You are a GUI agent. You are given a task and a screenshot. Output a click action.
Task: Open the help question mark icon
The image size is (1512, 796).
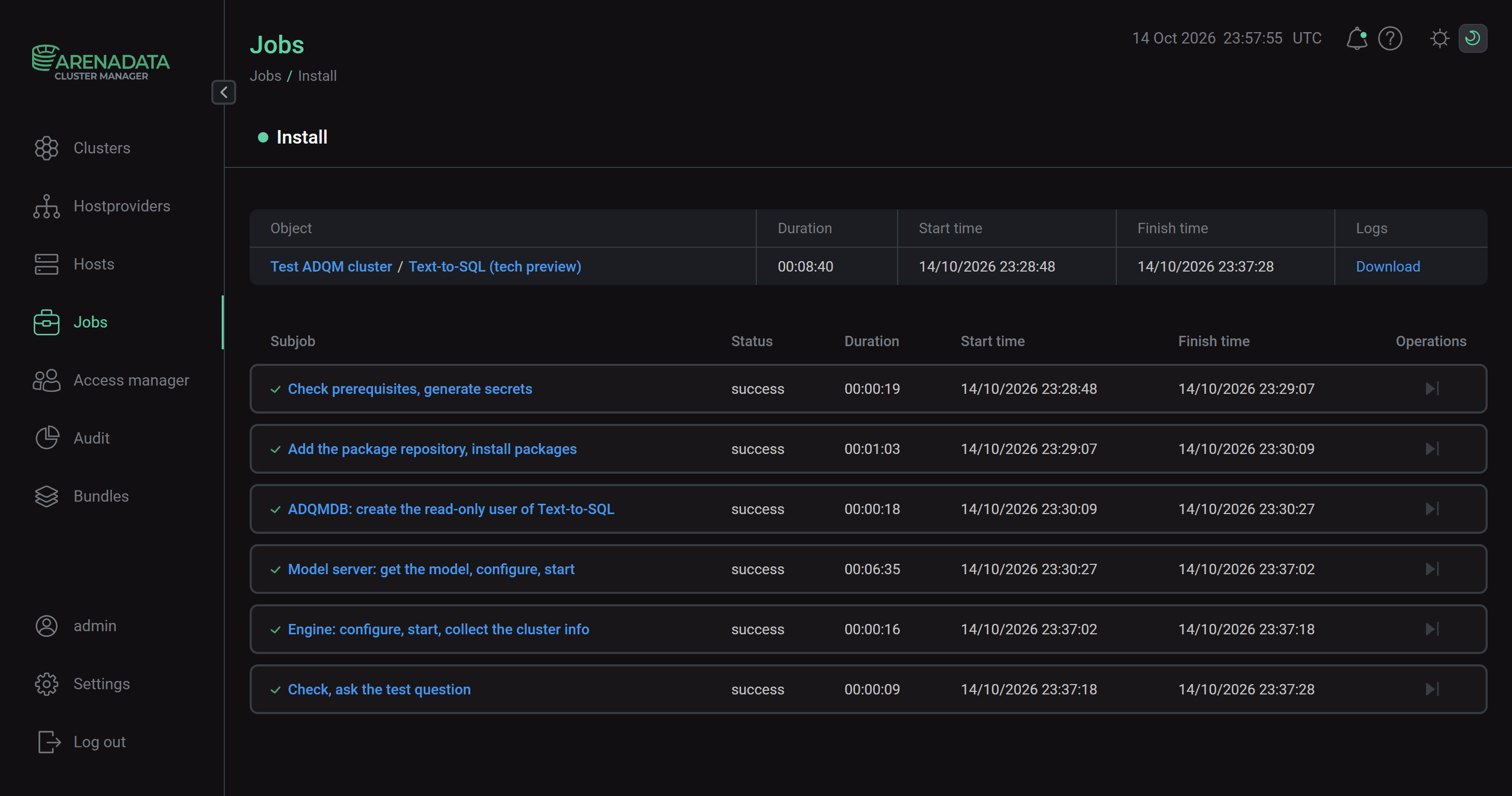tap(1390, 39)
